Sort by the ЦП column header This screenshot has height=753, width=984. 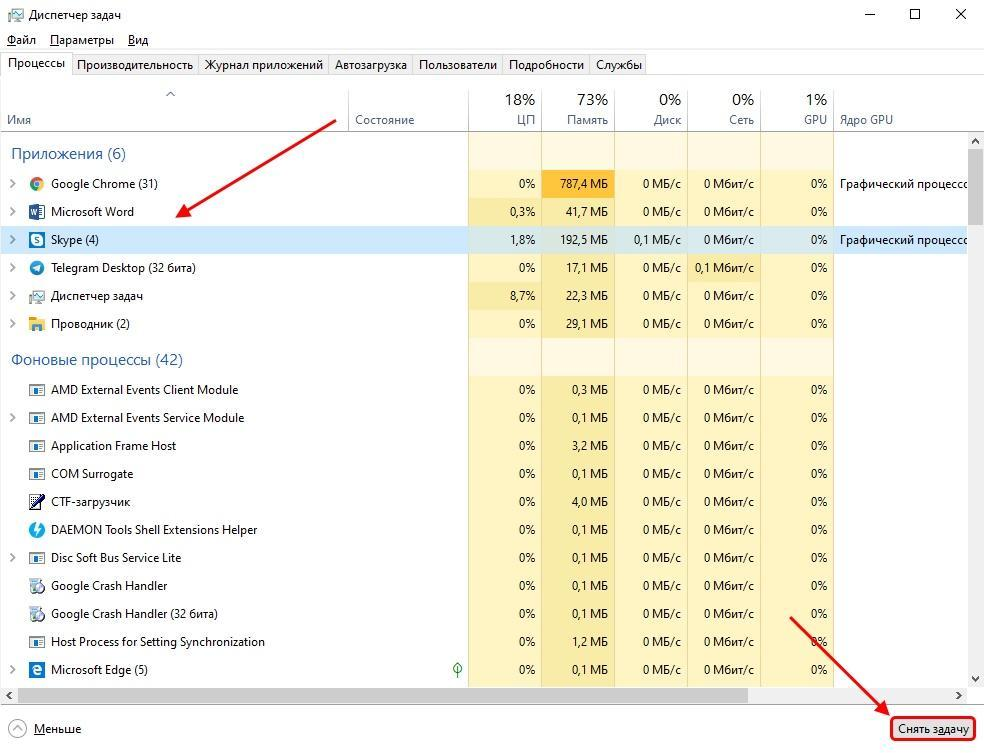[x=505, y=110]
